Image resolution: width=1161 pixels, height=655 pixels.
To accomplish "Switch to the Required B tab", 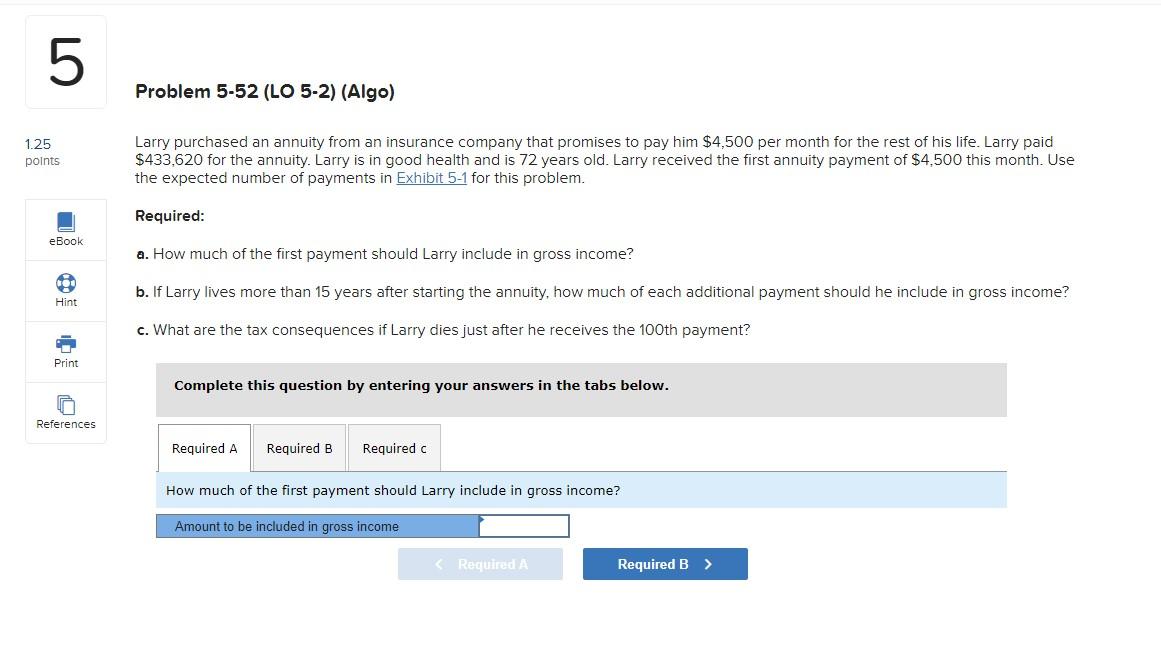I will 299,448.
